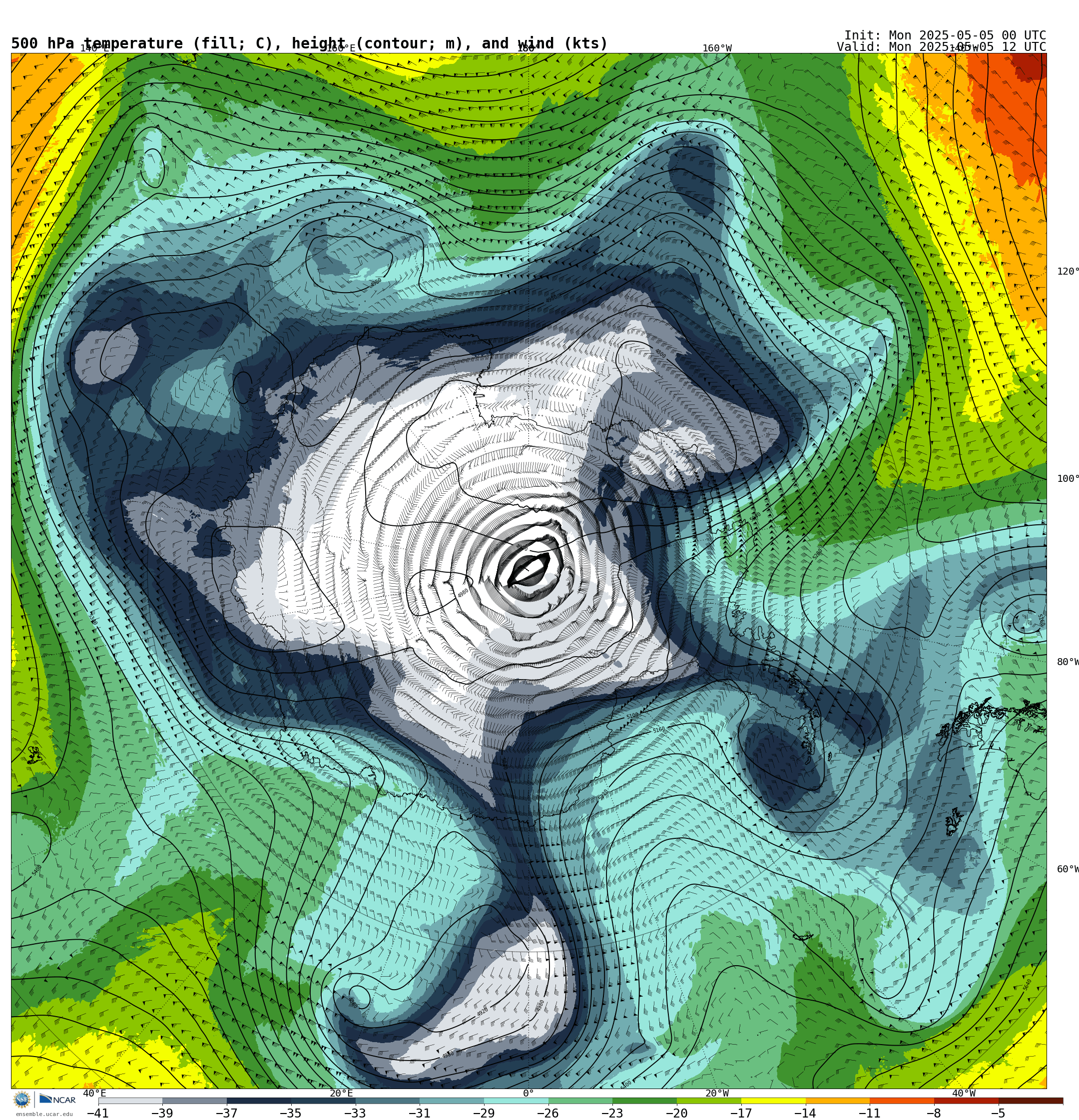Pick the red-orange colorbar swatch (−11 to −8)
The height and width of the screenshot is (1120, 1079).
902,1101
